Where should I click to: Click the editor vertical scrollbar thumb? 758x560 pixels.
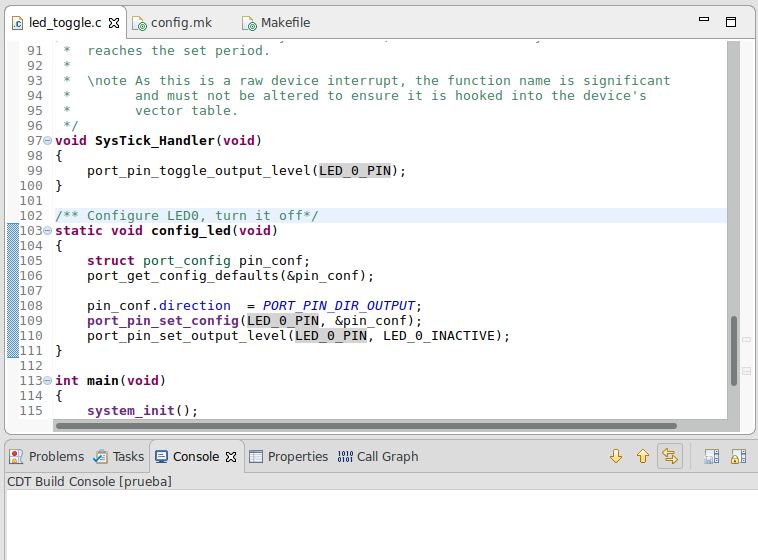(x=734, y=351)
